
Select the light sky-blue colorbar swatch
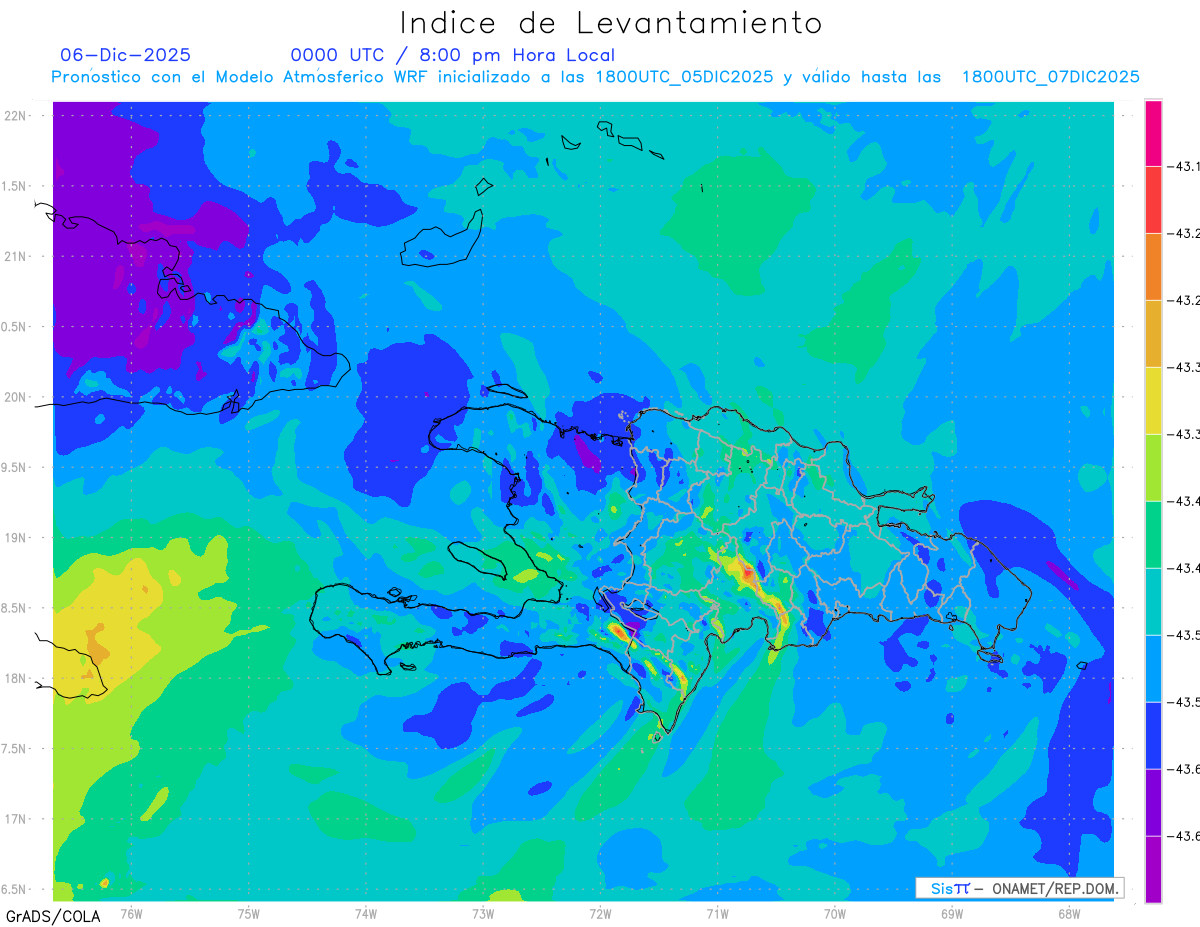[x=1153, y=668]
